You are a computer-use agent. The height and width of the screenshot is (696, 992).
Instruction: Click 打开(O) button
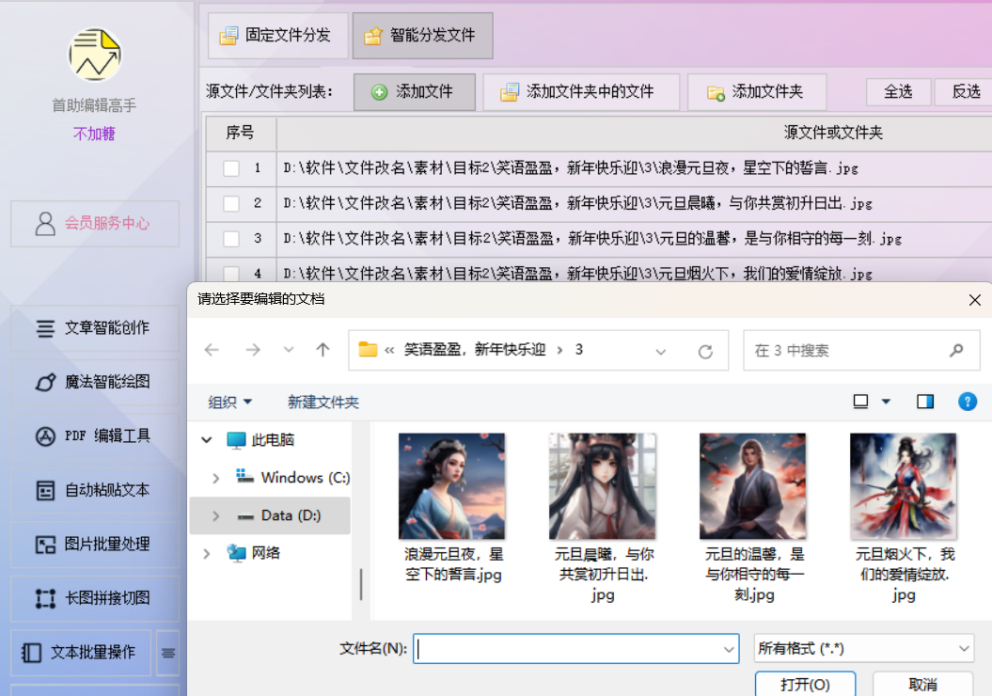(805, 685)
